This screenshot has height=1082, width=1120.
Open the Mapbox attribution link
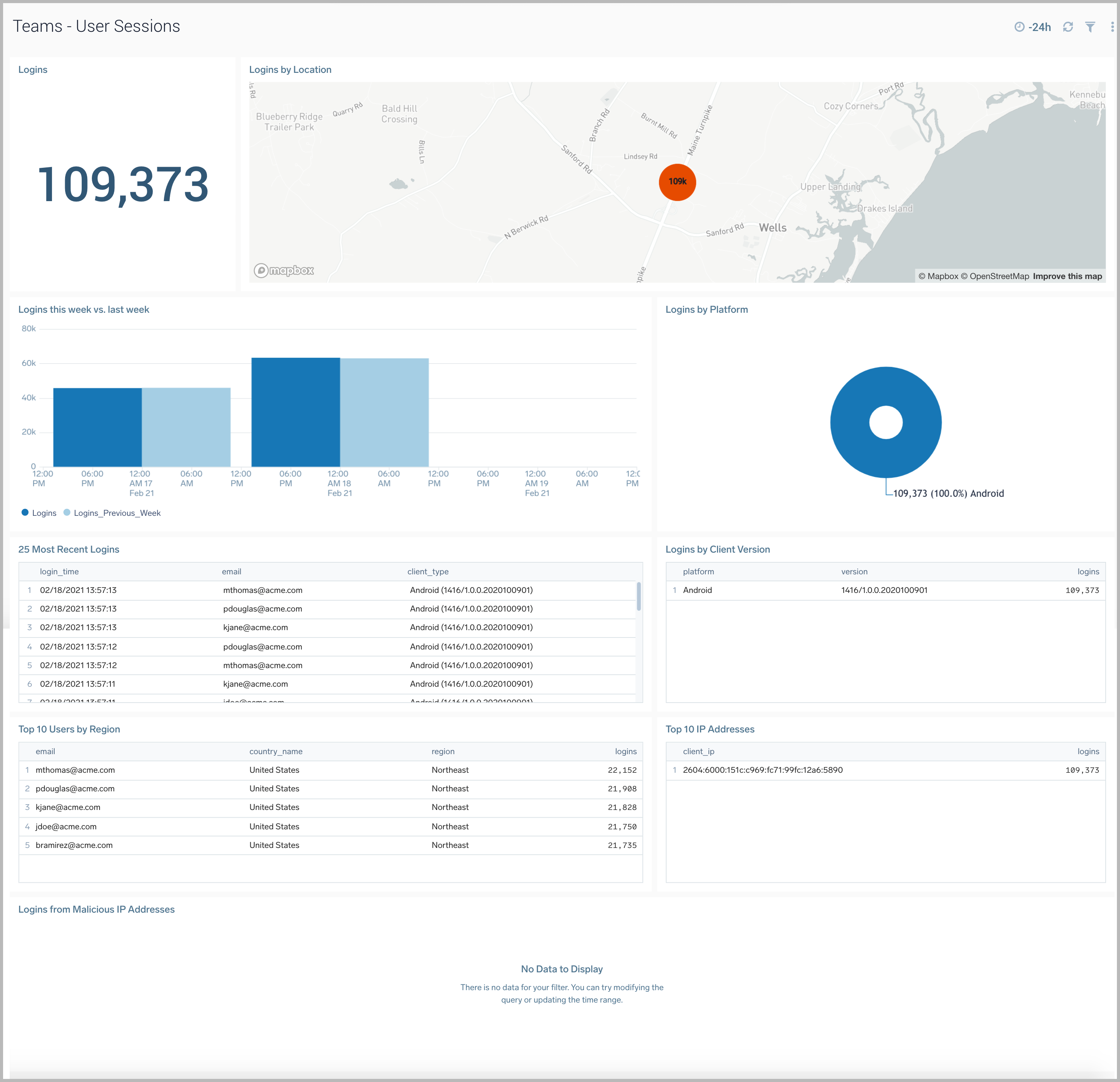click(938, 276)
